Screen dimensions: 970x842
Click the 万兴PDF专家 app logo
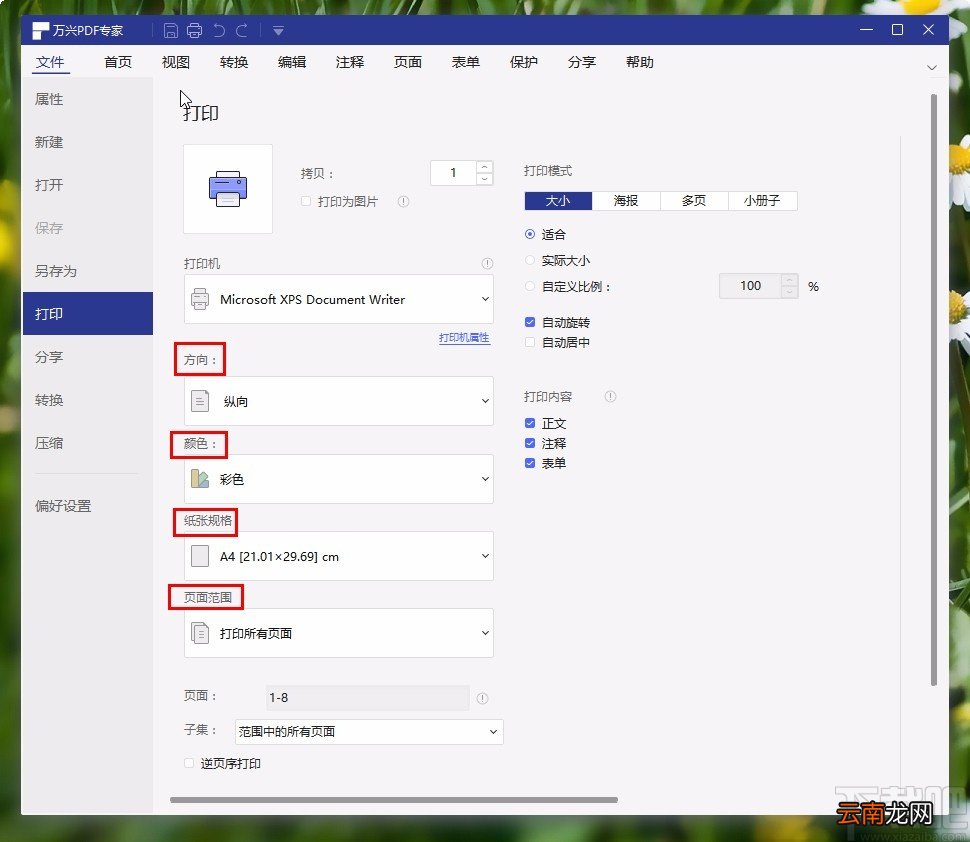40,30
